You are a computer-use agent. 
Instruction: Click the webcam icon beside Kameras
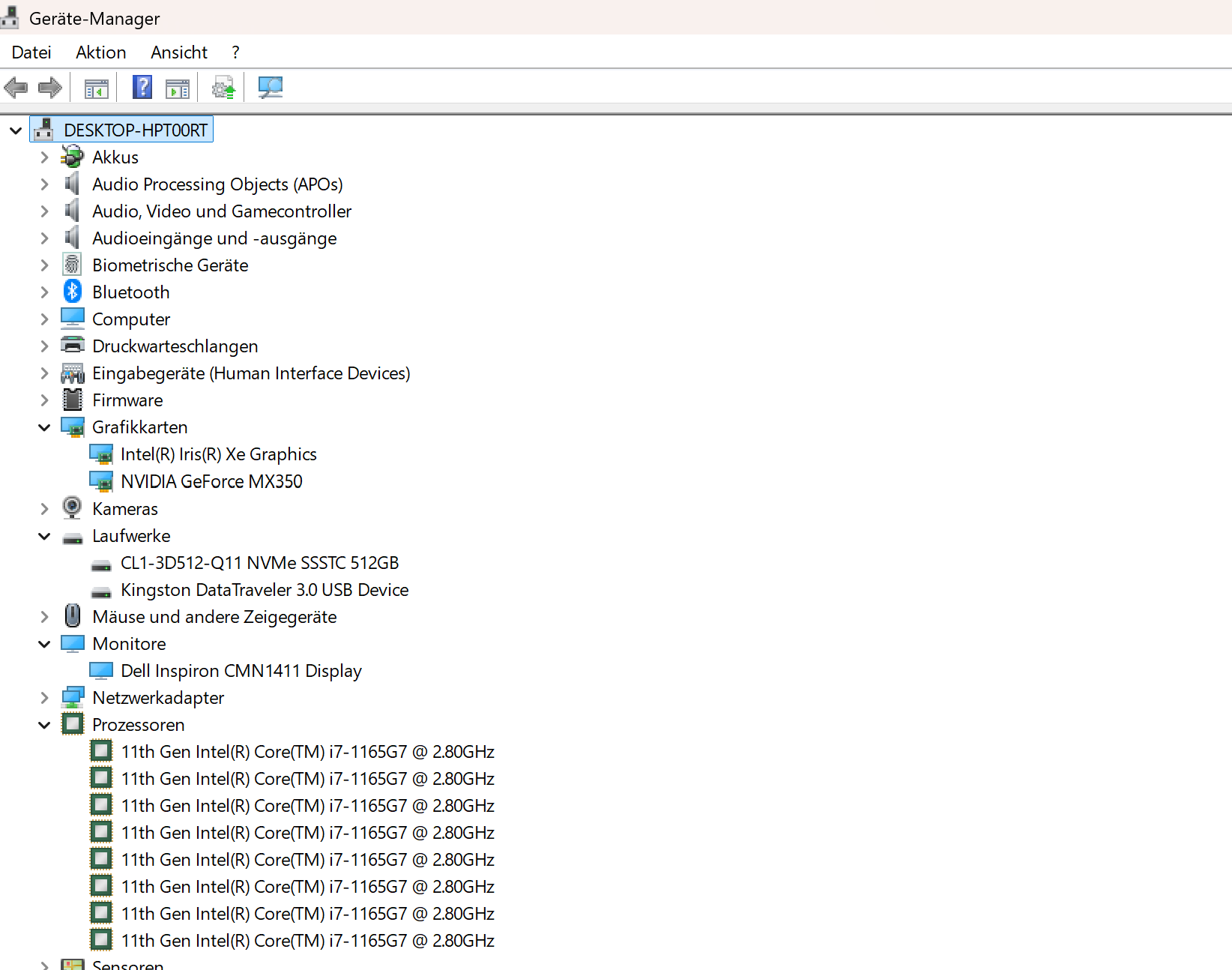coord(72,508)
